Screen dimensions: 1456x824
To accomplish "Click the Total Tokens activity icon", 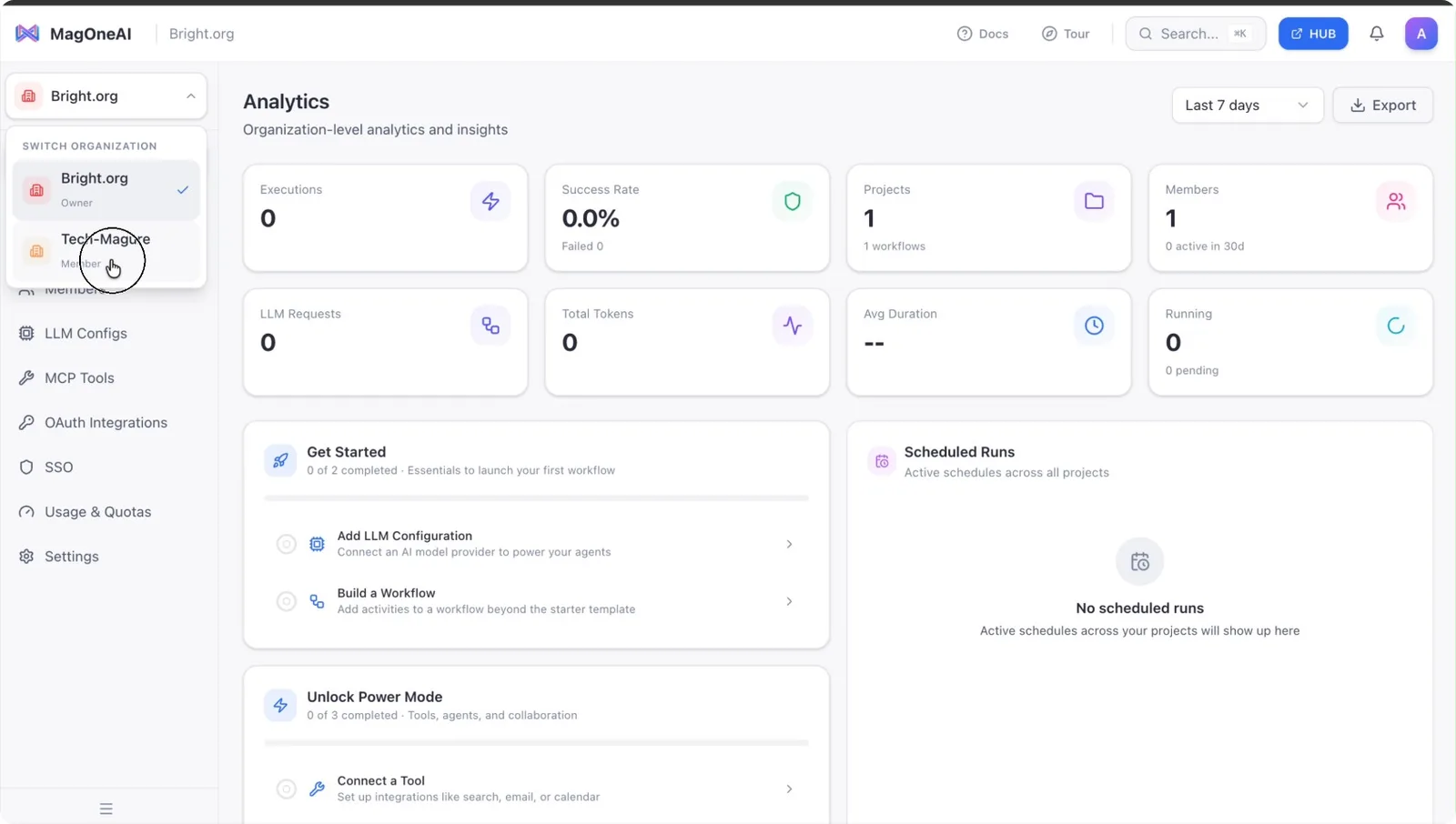I will coord(792,326).
